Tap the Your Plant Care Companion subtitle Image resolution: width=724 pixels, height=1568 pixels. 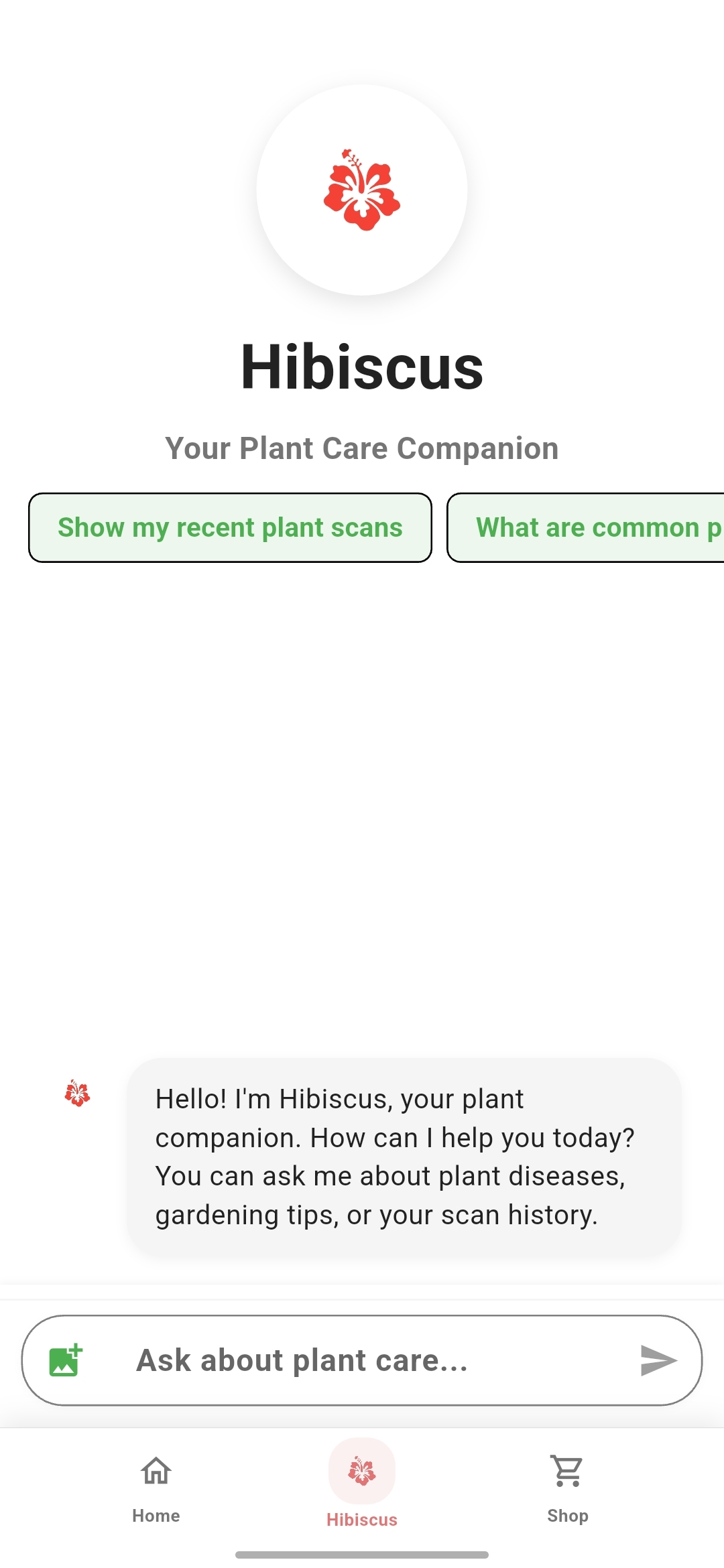361,448
